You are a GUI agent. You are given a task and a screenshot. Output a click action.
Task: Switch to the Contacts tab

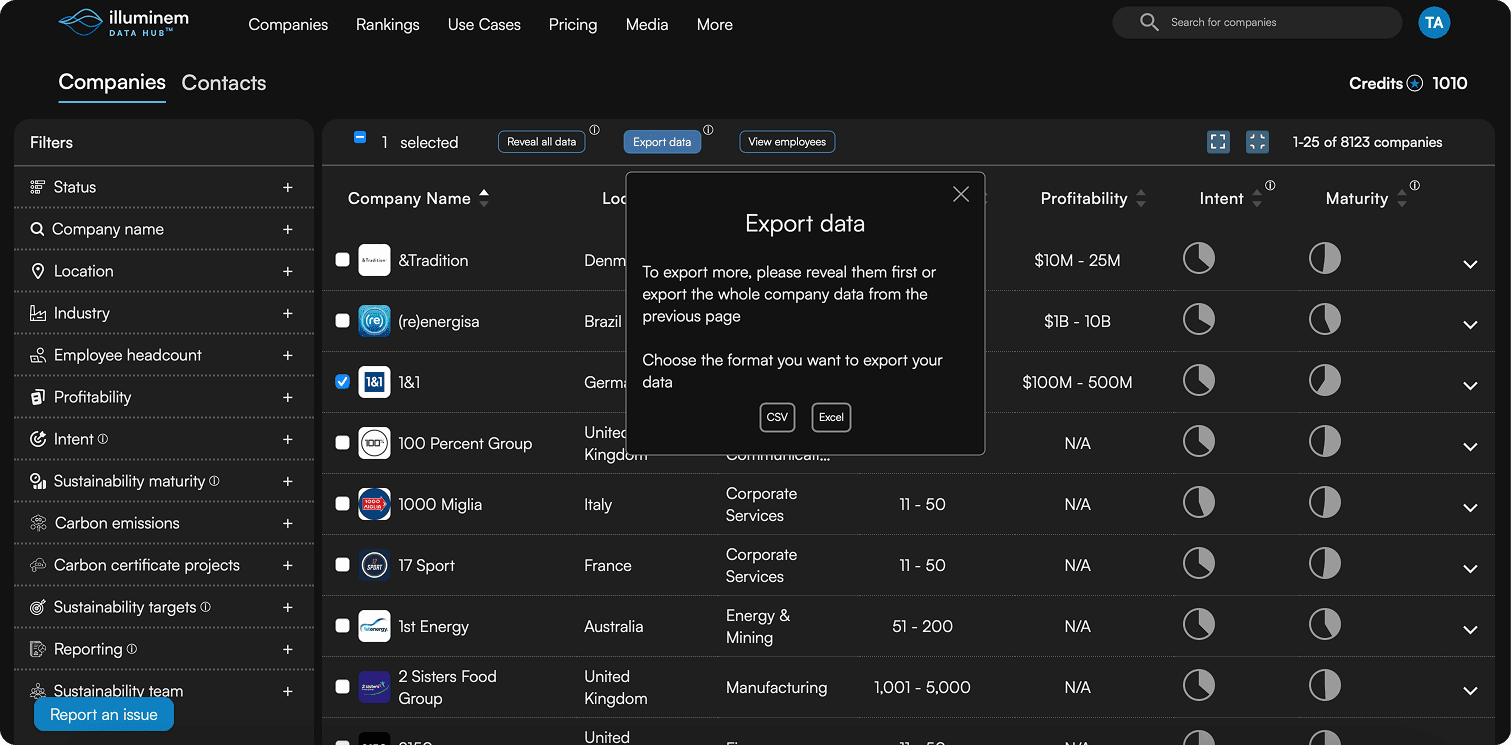click(x=224, y=83)
